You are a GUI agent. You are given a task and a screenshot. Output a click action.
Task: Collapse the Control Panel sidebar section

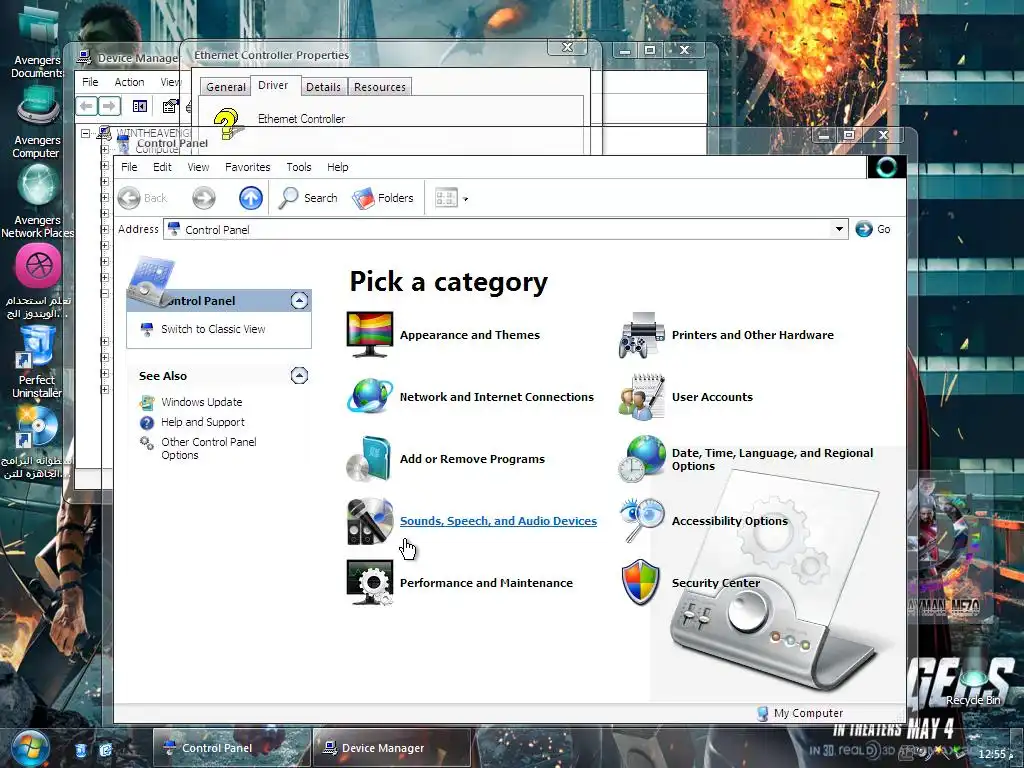point(299,300)
